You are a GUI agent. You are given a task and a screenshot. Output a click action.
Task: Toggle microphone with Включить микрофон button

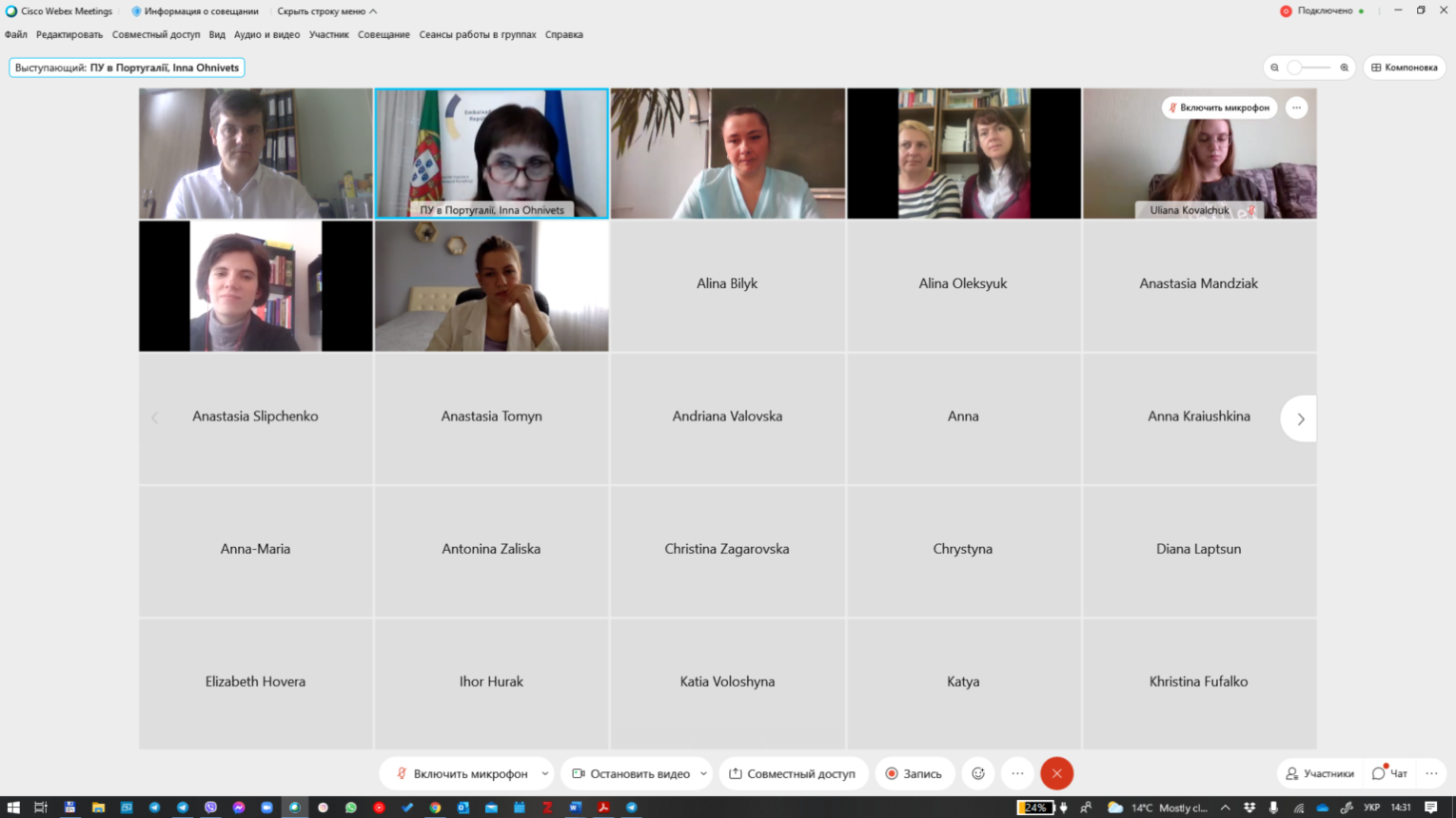coord(462,773)
